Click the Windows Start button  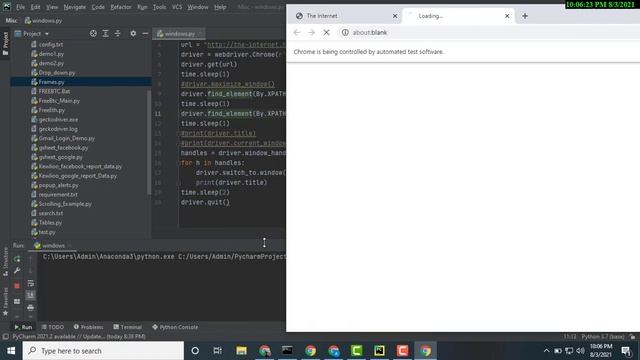(11, 351)
